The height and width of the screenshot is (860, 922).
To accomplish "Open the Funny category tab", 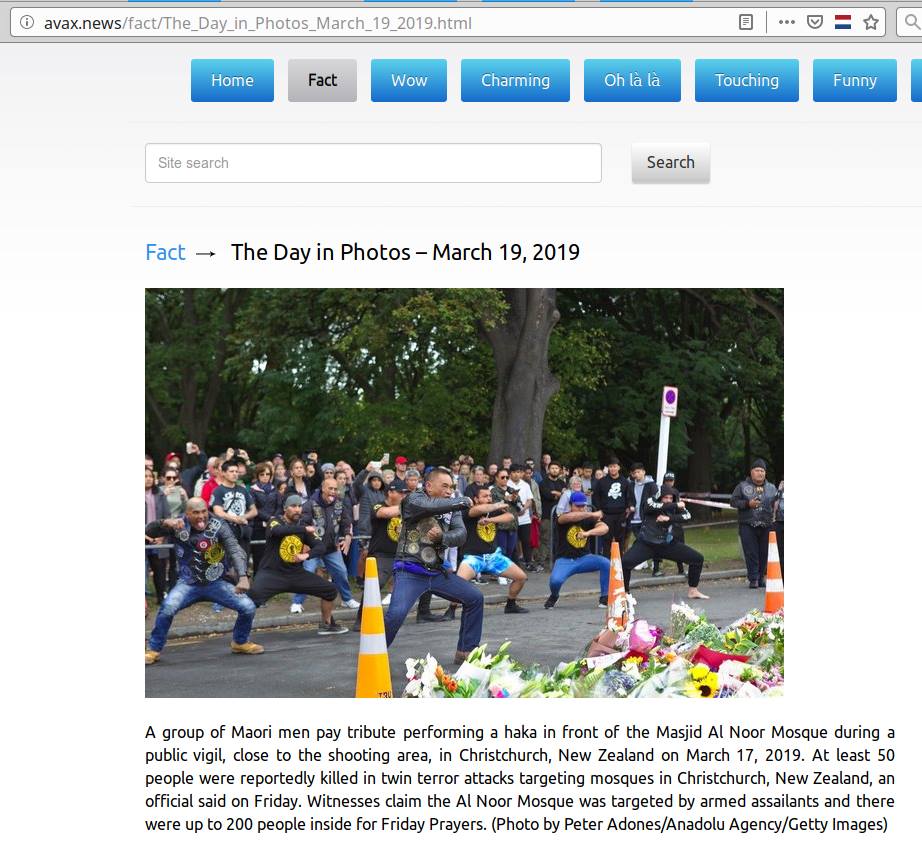I will (x=855, y=80).
